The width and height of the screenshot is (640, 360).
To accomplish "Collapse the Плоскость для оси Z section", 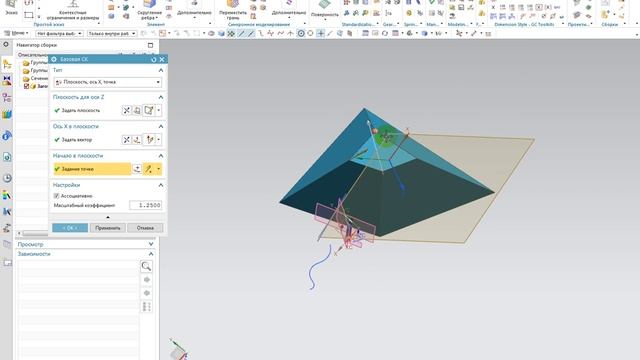I will (161, 97).
